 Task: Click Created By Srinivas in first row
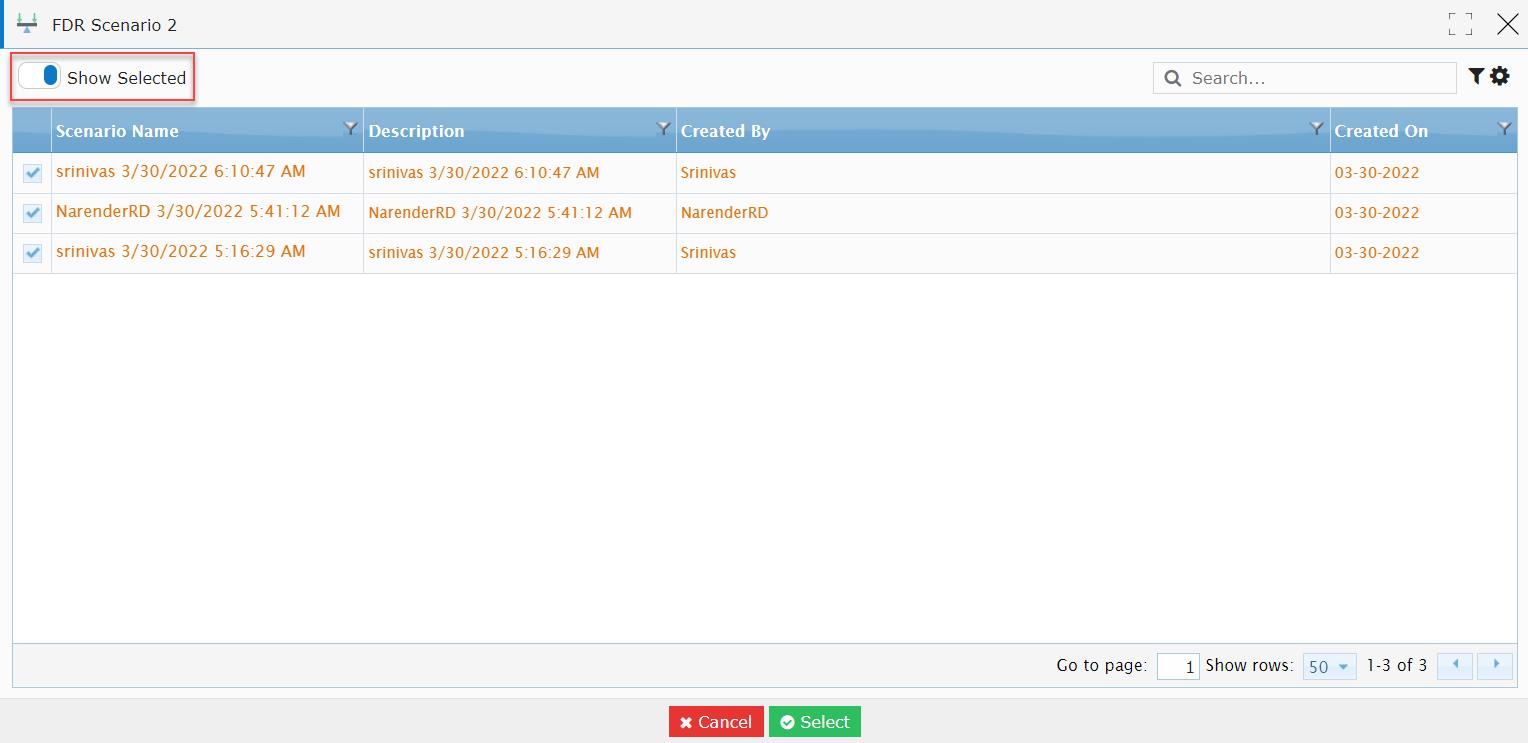coord(708,172)
